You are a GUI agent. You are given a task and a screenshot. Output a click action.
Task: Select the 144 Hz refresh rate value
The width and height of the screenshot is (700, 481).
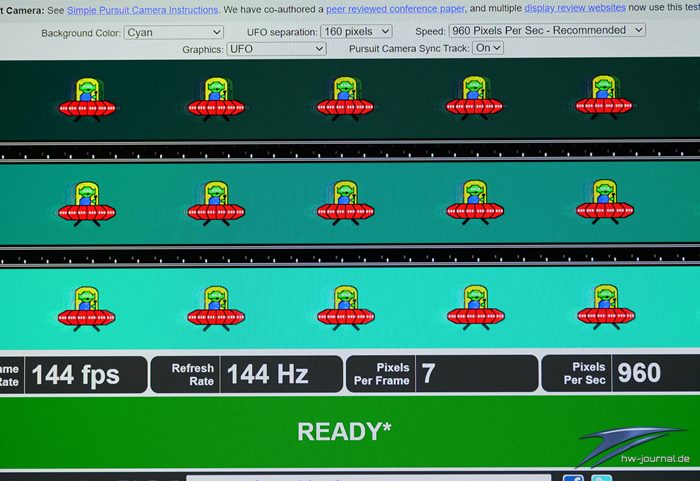coord(267,374)
